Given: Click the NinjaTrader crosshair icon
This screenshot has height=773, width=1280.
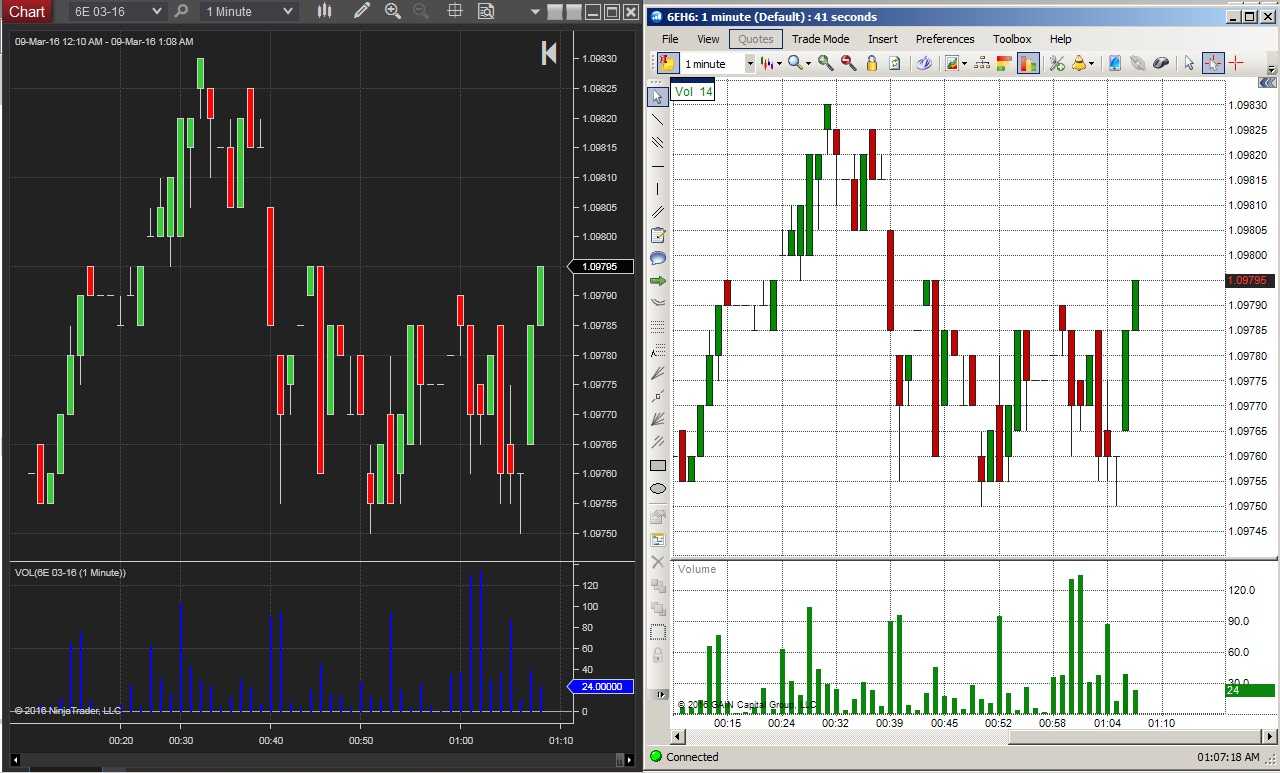Looking at the screenshot, I should click(455, 11).
